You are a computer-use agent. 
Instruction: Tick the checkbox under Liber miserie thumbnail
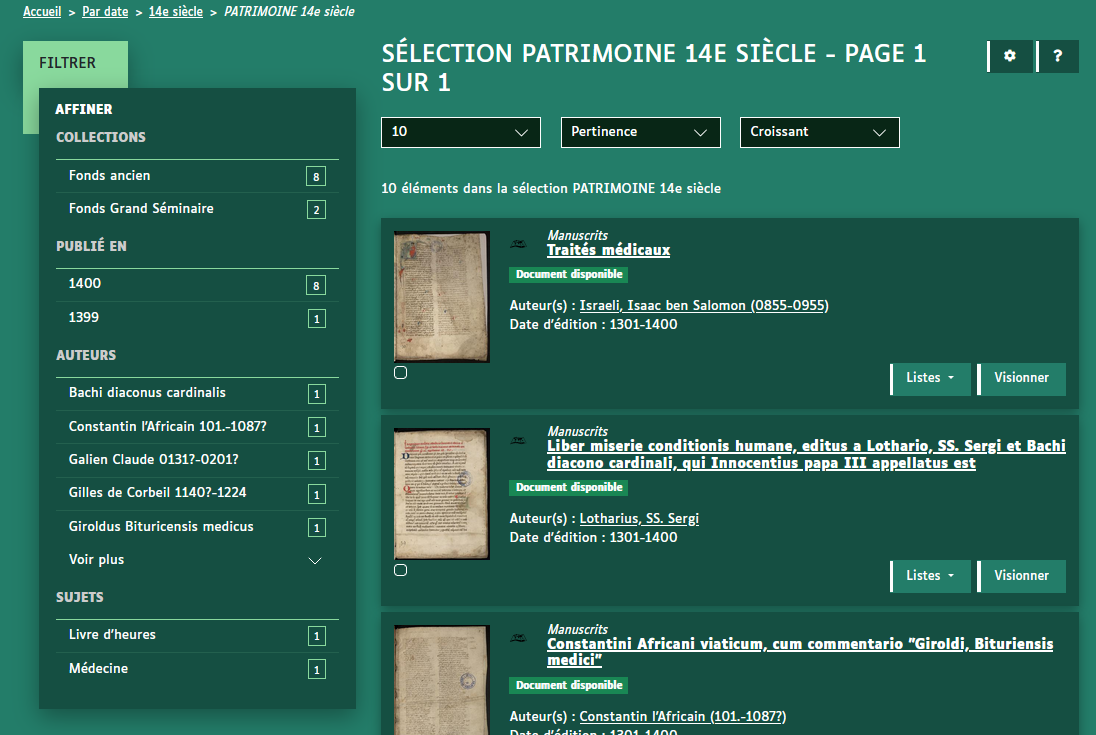click(401, 570)
